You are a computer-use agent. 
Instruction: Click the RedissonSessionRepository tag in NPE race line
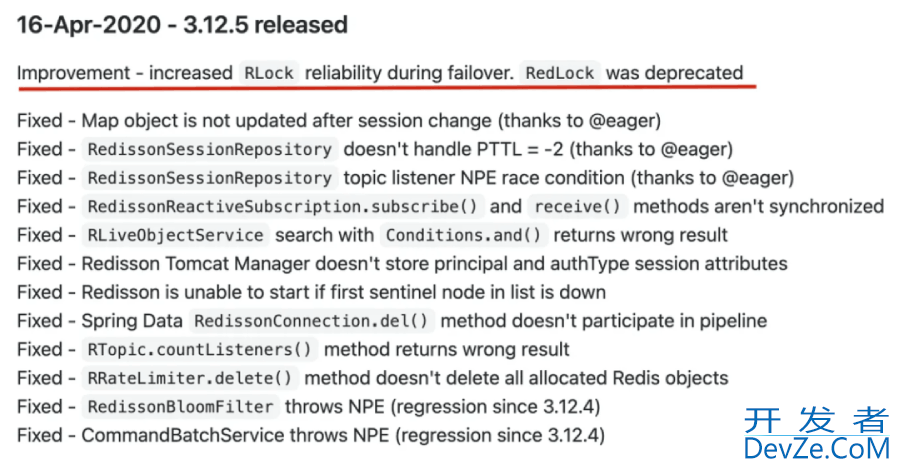click(x=210, y=178)
